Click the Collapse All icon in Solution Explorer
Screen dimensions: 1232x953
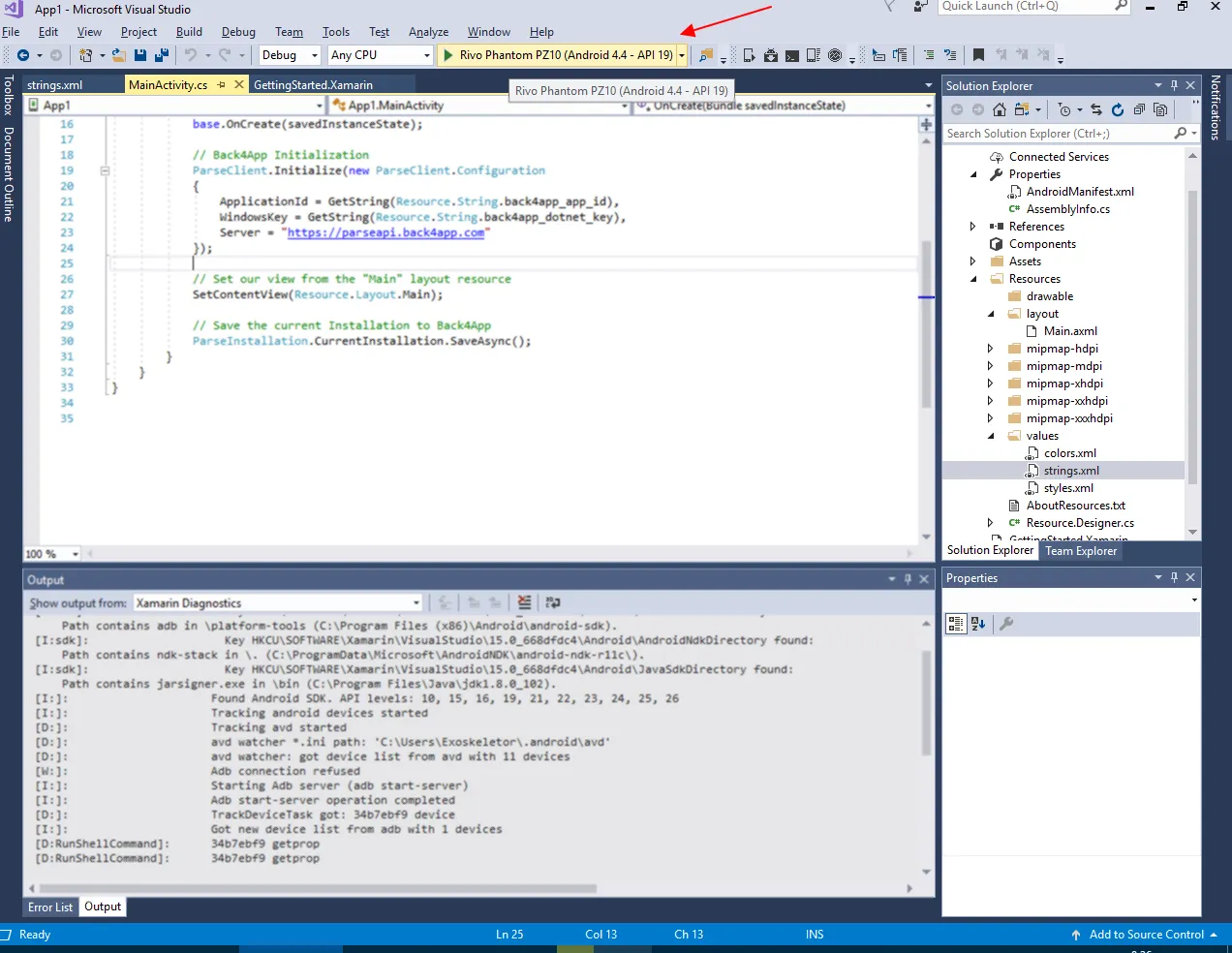[x=1139, y=109]
